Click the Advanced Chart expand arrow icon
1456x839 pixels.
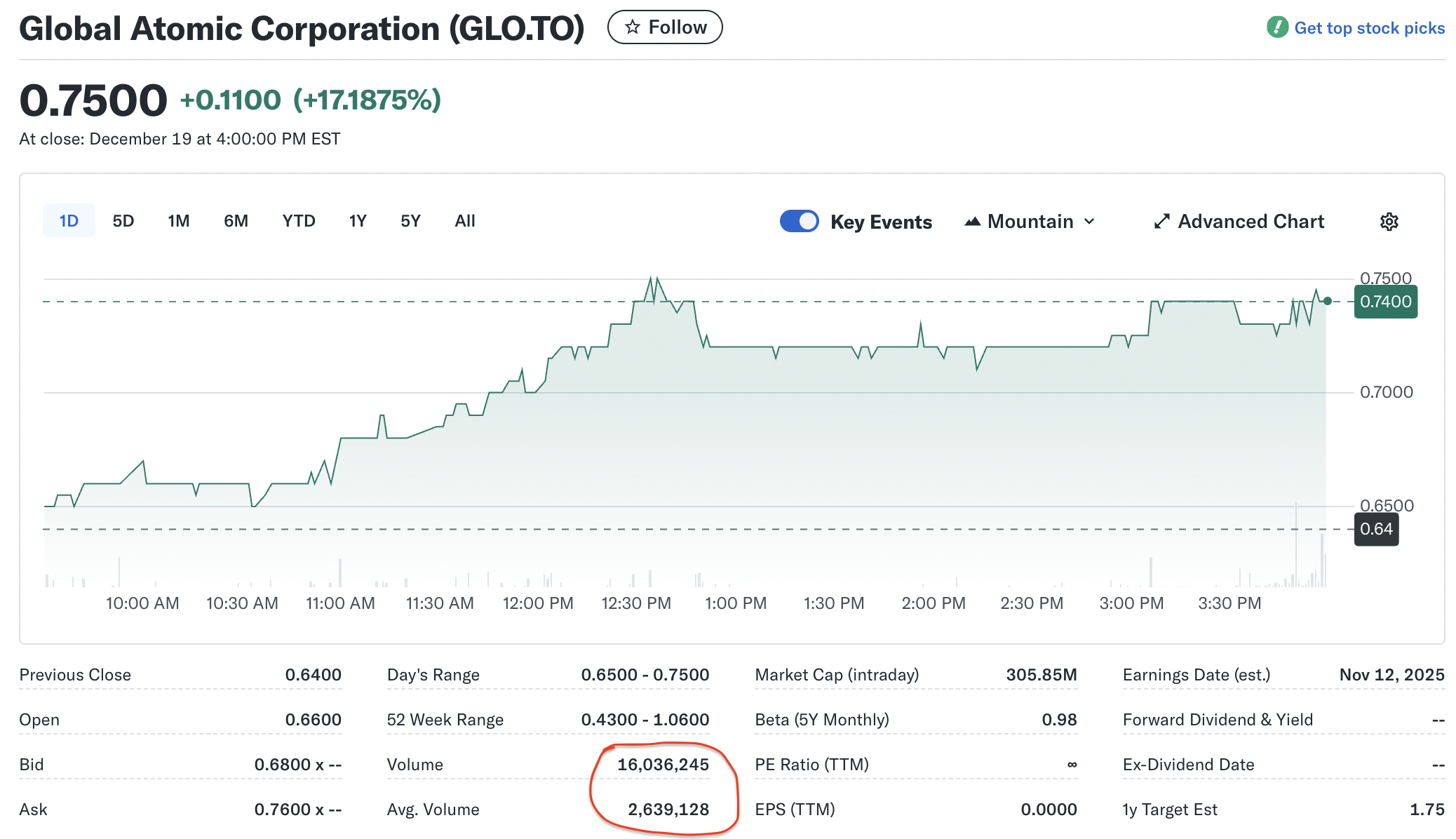click(x=1161, y=222)
